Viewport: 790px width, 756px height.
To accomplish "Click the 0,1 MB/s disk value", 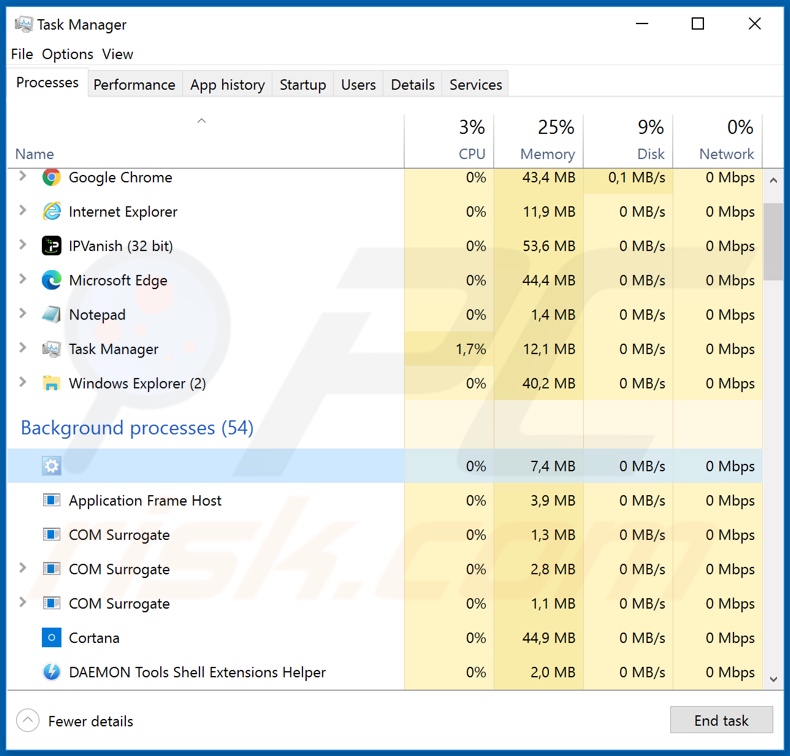I will (x=636, y=177).
